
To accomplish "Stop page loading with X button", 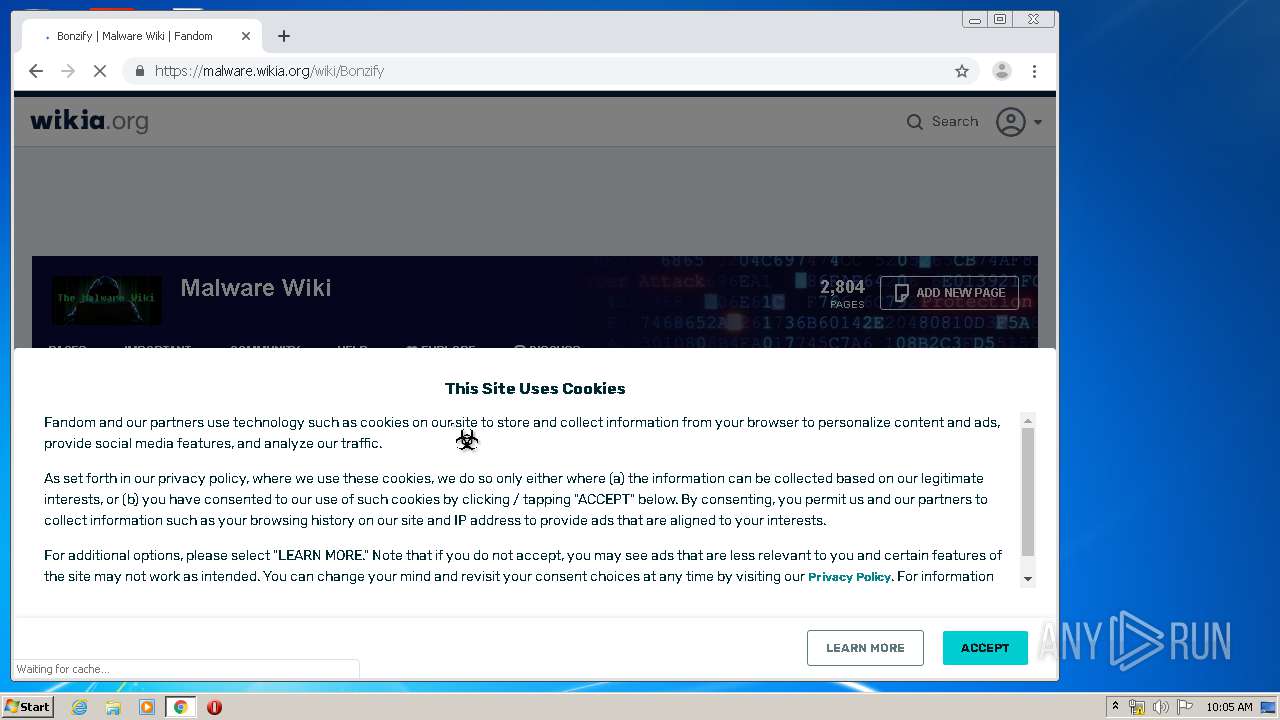I will [100, 71].
